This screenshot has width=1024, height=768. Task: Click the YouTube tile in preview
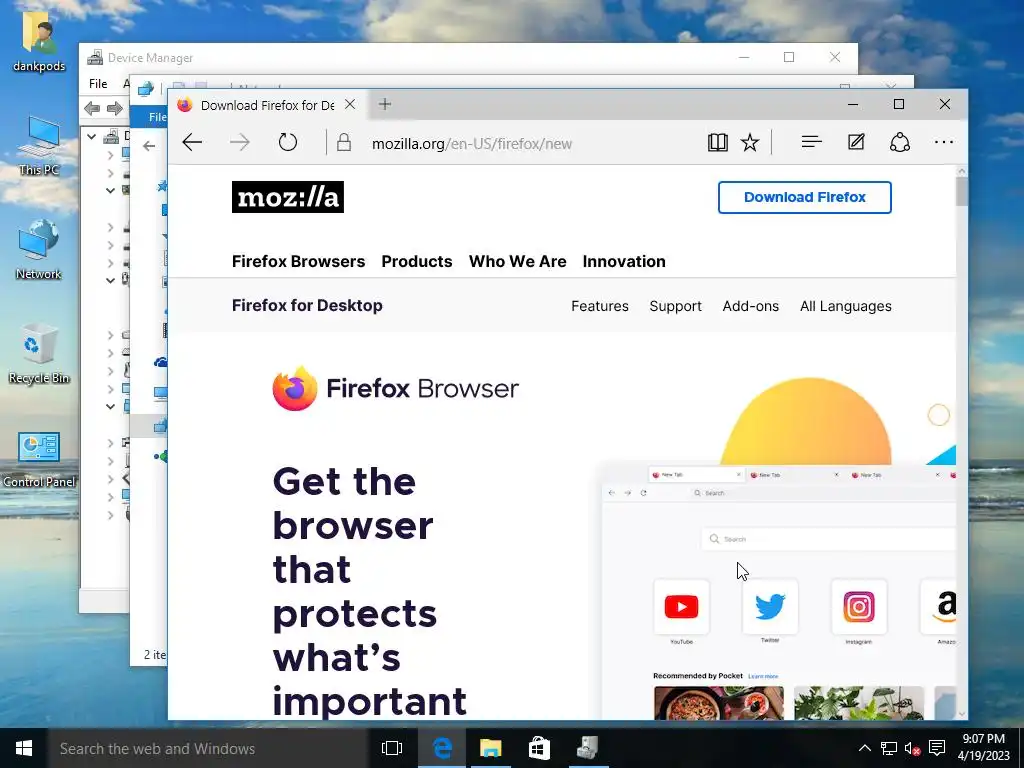(681, 607)
